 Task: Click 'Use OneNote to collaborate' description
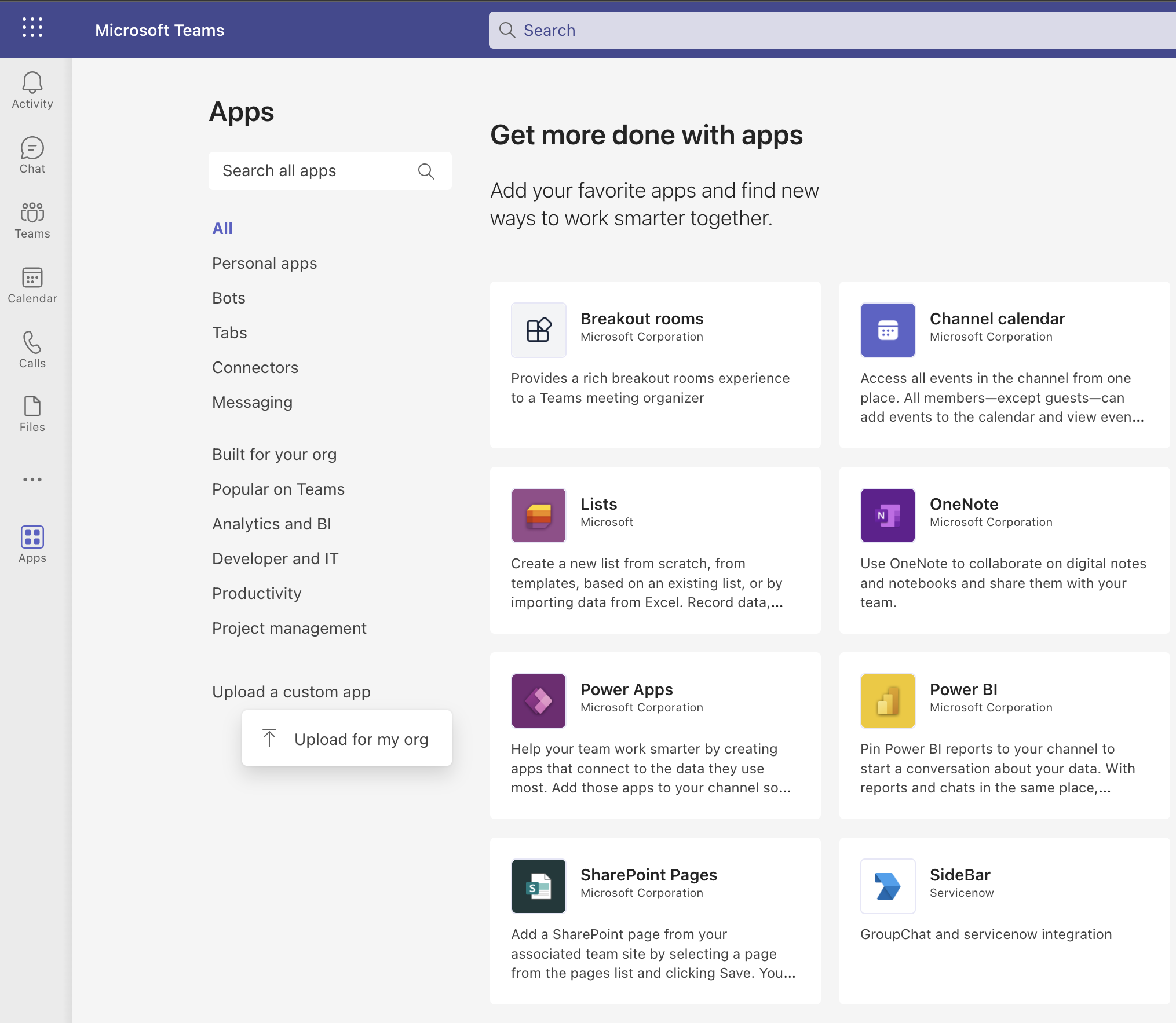click(1003, 583)
